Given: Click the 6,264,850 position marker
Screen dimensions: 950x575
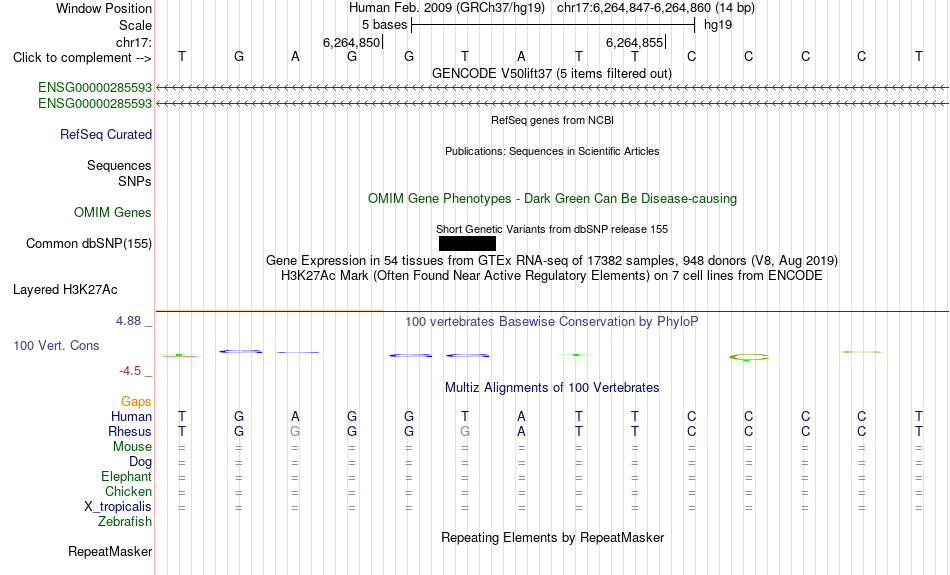Looking at the screenshot, I should pyautogui.click(x=351, y=42).
